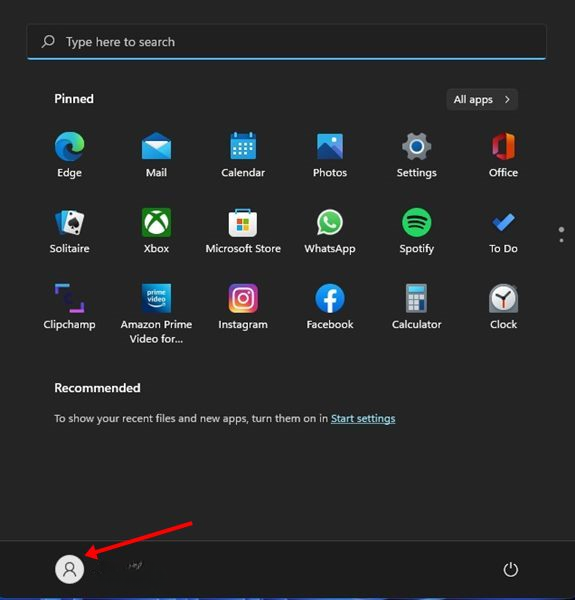The image size is (575, 600).
Task: Open the user account profile menu
Action: [70, 569]
